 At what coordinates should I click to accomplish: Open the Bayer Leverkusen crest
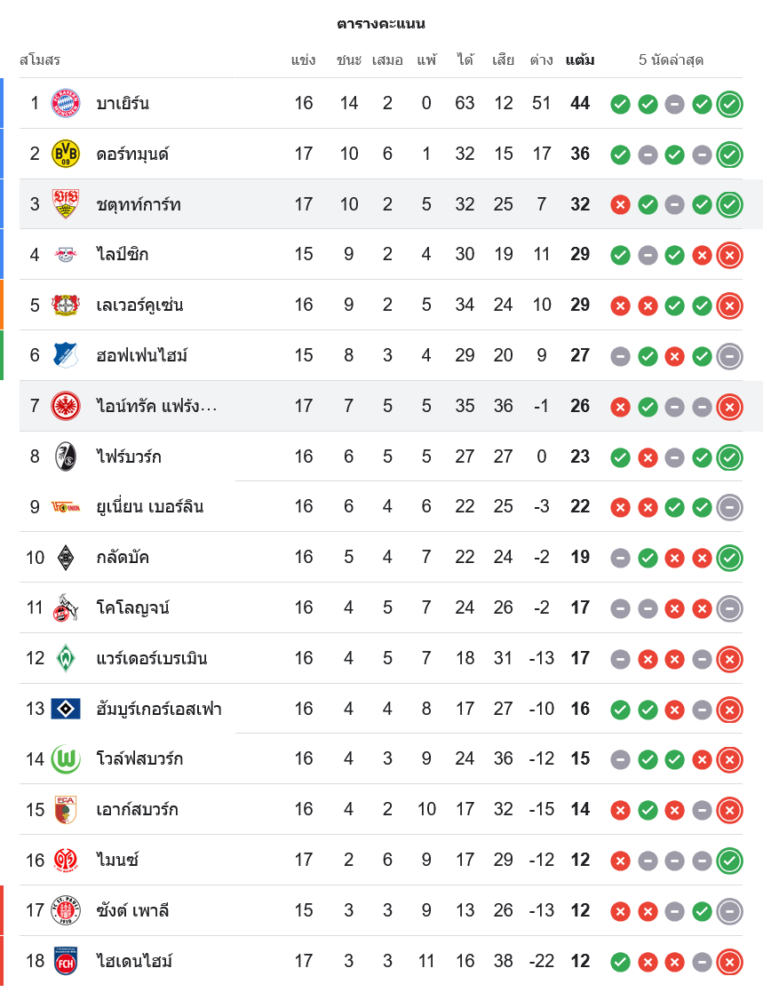(65, 305)
